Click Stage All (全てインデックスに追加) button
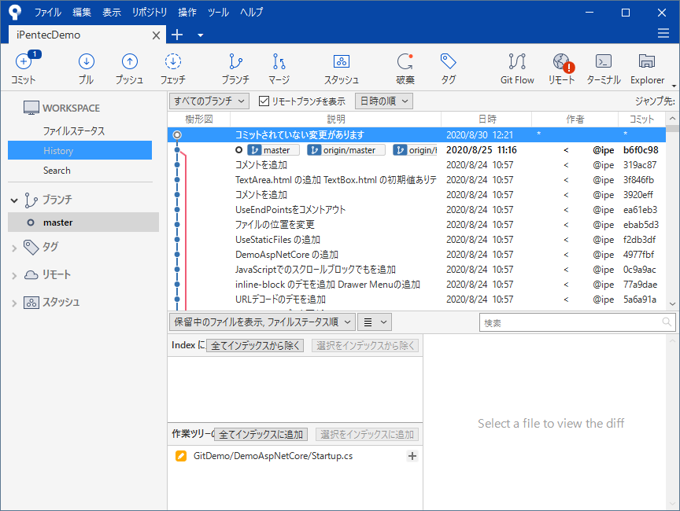Viewport: 680px width, 511px height. 261,434
